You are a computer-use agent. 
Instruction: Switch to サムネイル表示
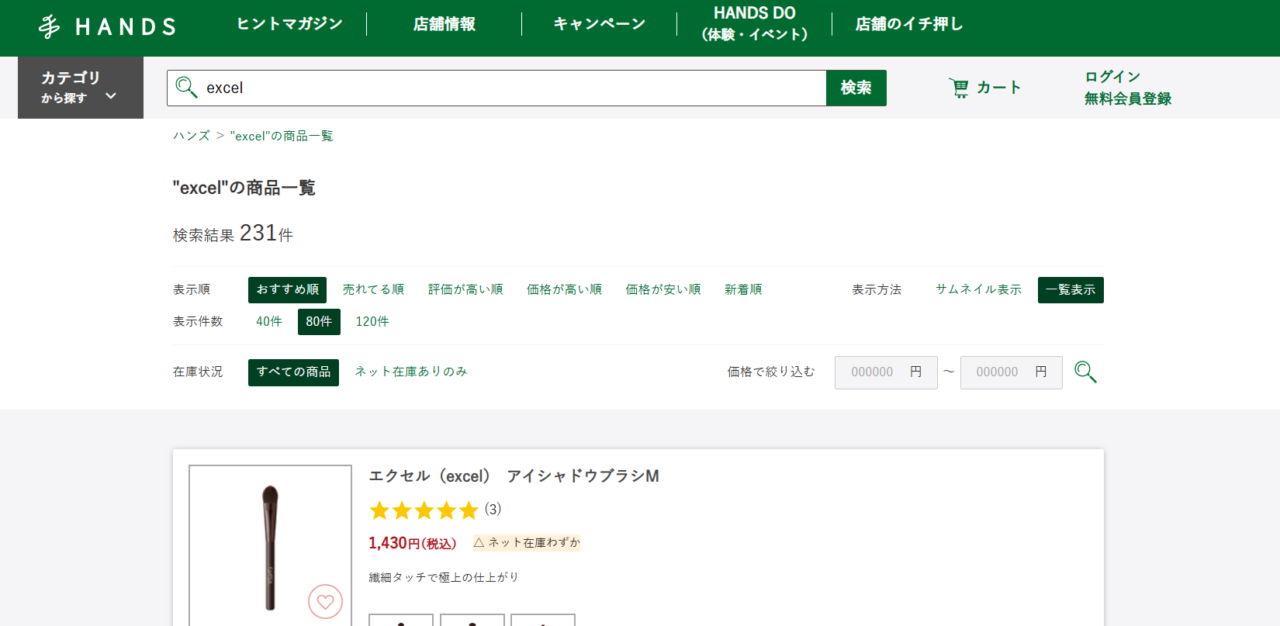[x=978, y=290]
